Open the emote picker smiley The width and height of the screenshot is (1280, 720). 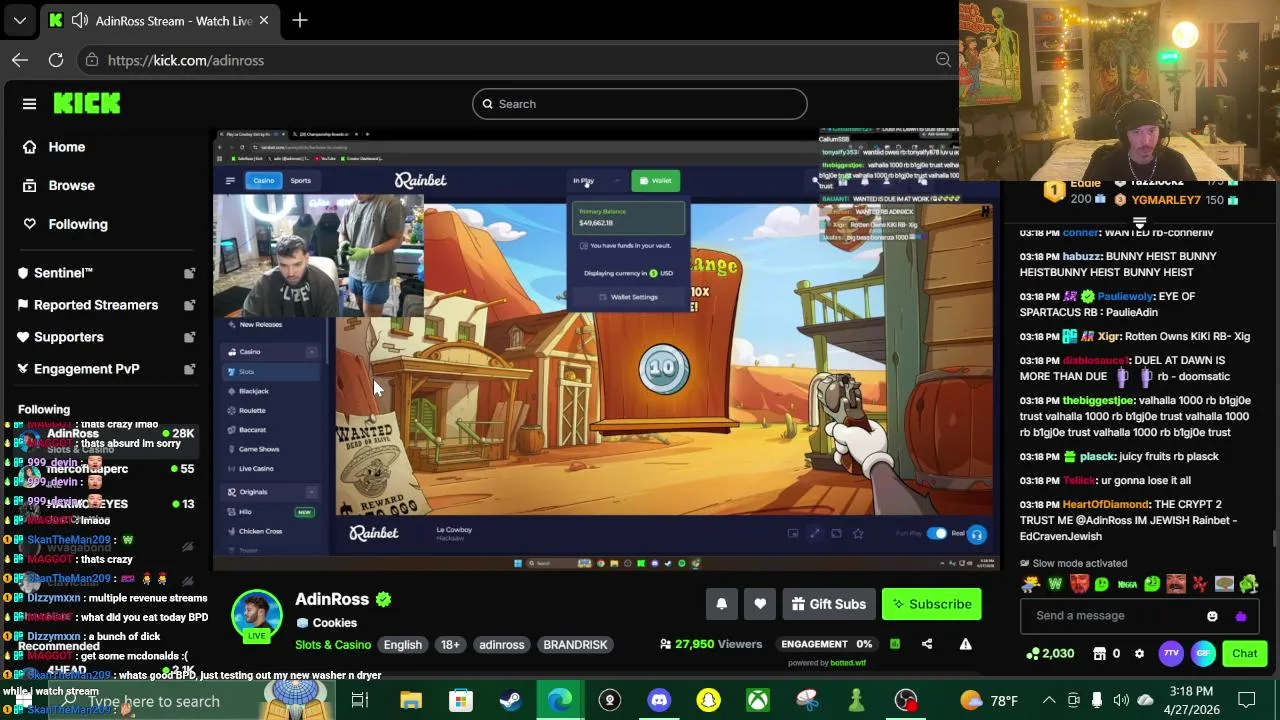point(1212,616)
